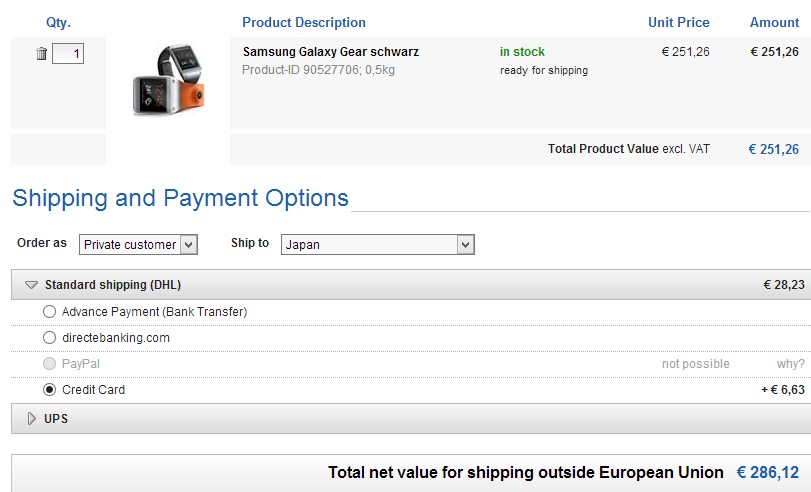This screenshot has width=811, height=492.
Task: Click the UPS section header label
Action: [x=56, y=419]
